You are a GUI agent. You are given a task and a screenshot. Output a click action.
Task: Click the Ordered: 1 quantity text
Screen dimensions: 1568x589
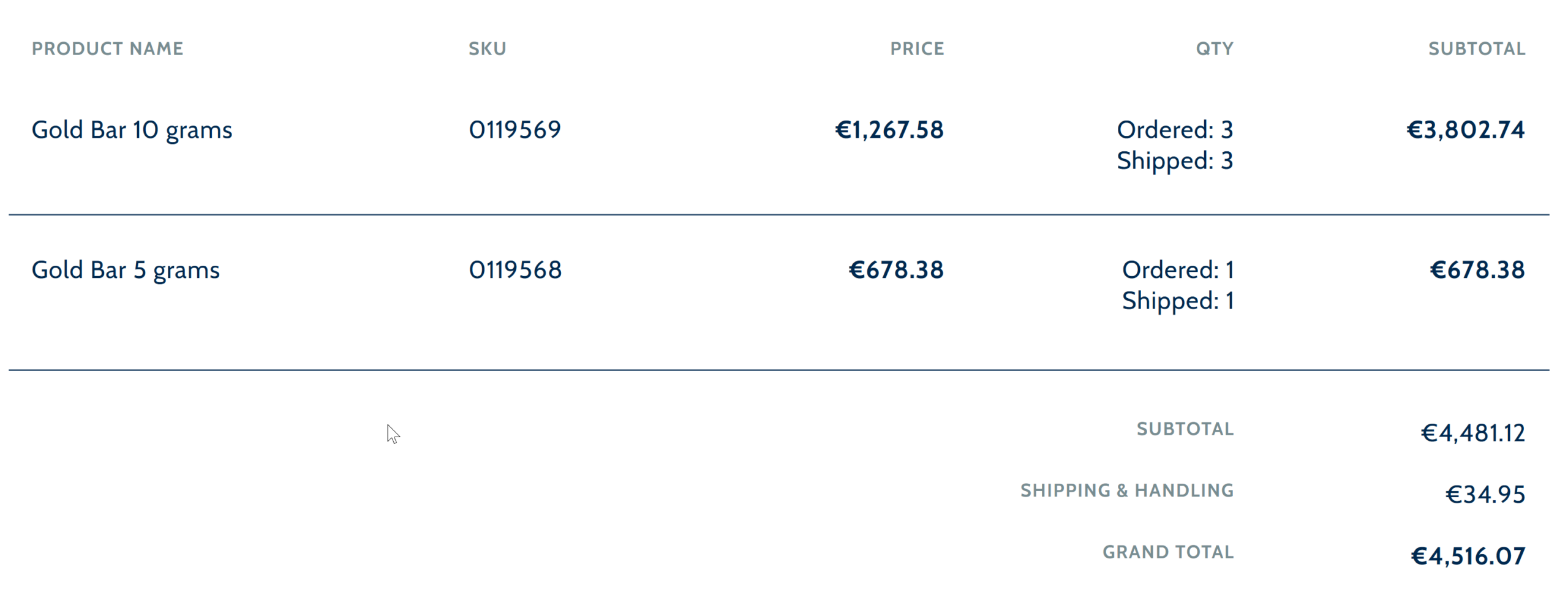(x=1177, y=270)
